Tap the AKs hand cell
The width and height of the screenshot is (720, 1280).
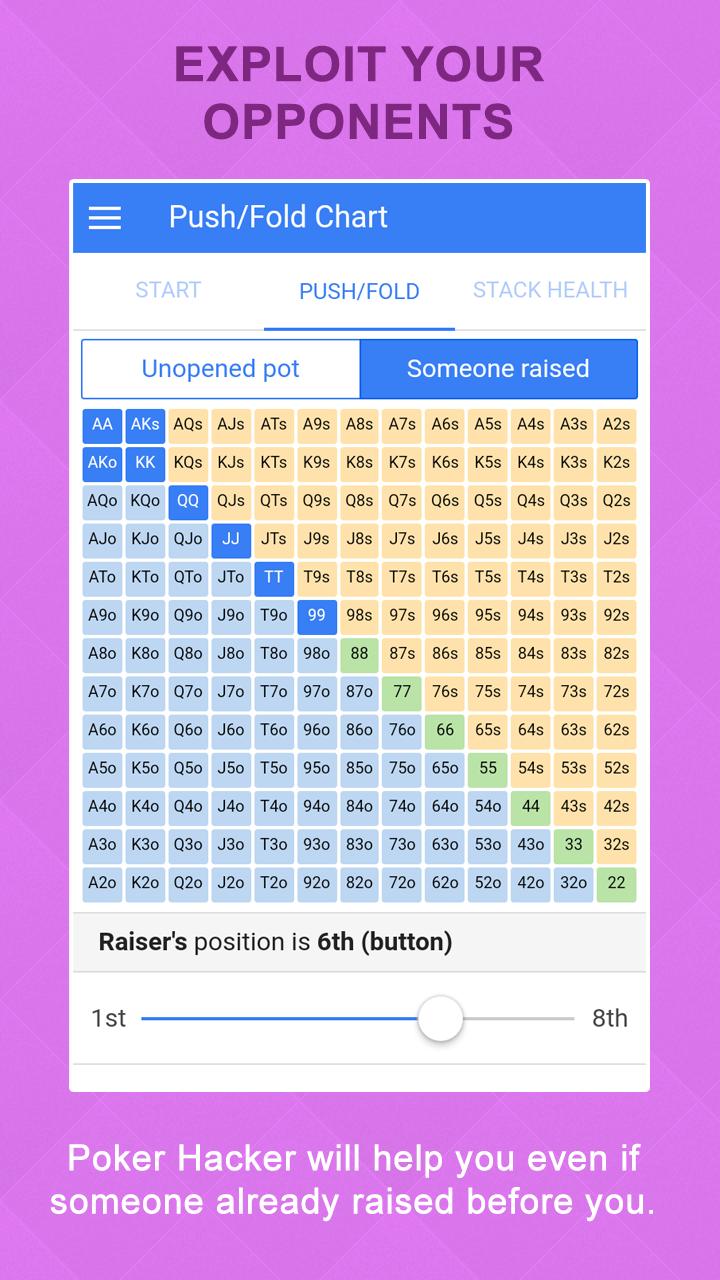[145, 425]
